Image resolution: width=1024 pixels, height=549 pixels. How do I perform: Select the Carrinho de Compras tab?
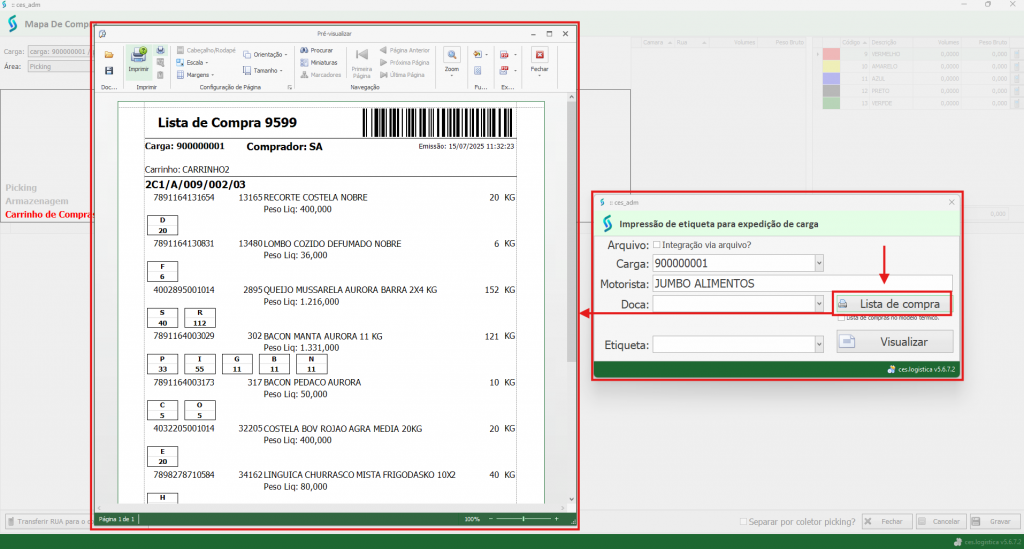tap(50, 214)
